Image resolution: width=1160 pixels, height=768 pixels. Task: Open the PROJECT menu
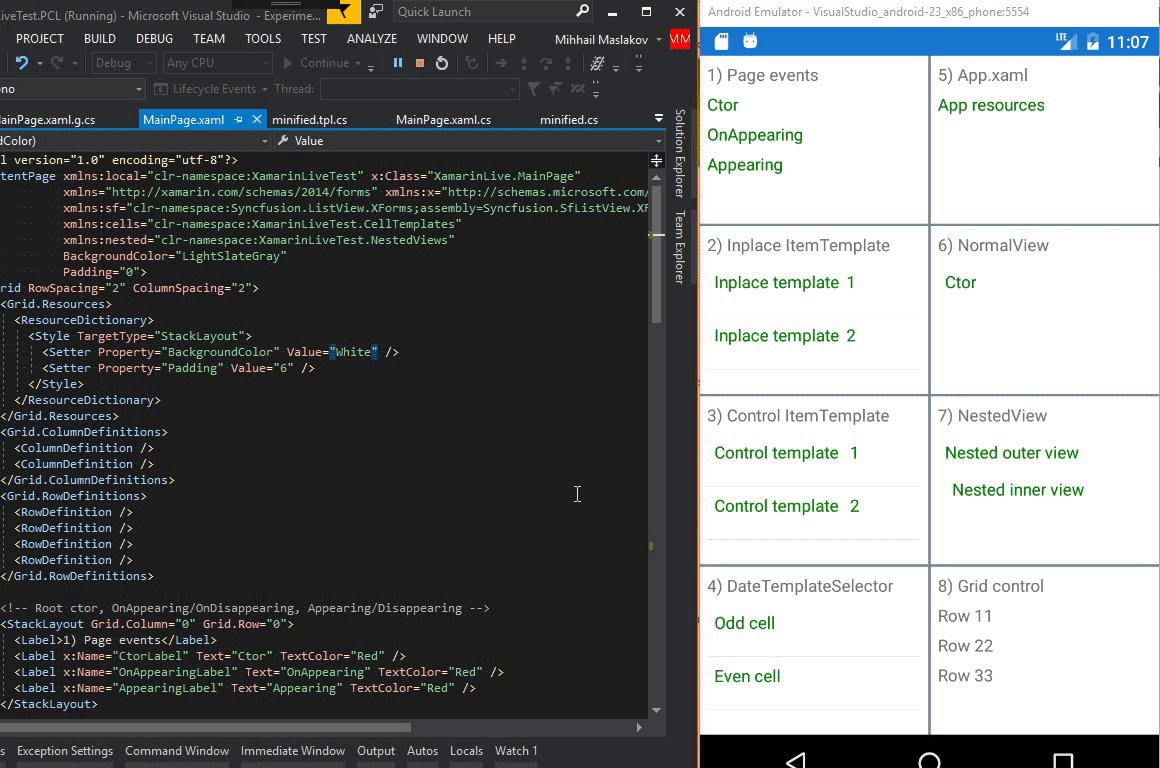[40, 38]
